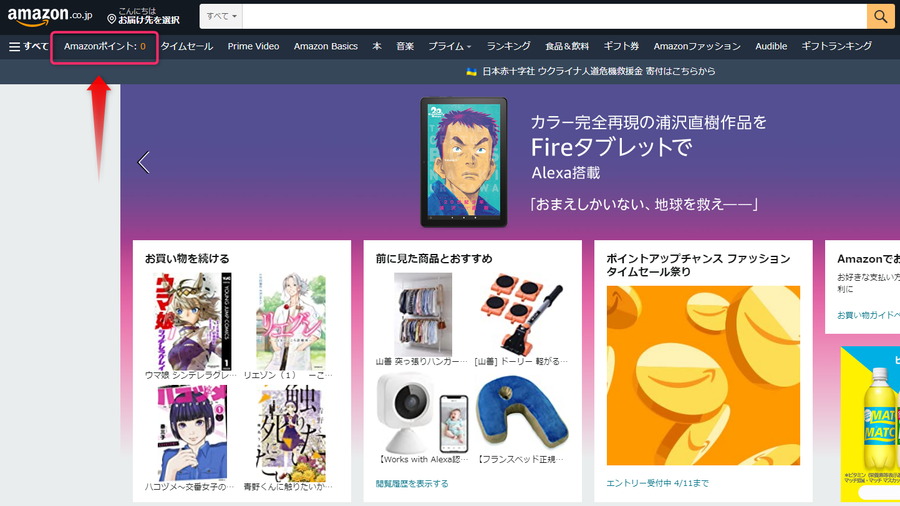Click Fireタブレットで banner headline
The width and height of the screenshot is (900, 506).
pos(611,147)
